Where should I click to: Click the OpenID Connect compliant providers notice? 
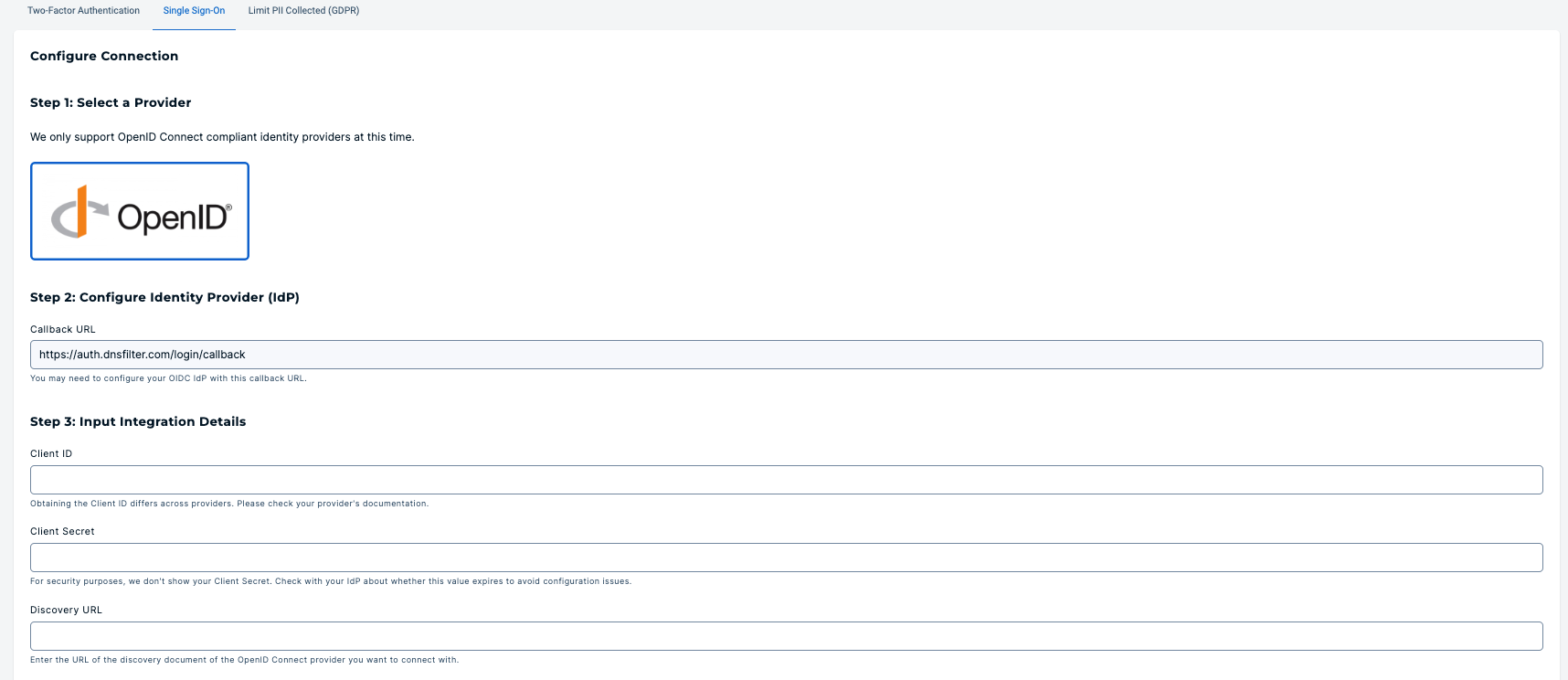pyautogui.click(x=222, y=137)
